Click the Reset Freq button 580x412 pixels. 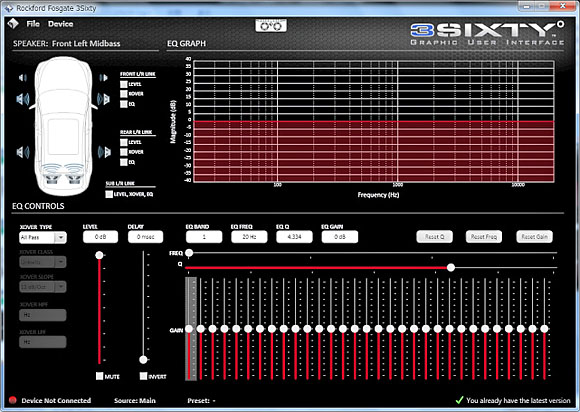484,237
